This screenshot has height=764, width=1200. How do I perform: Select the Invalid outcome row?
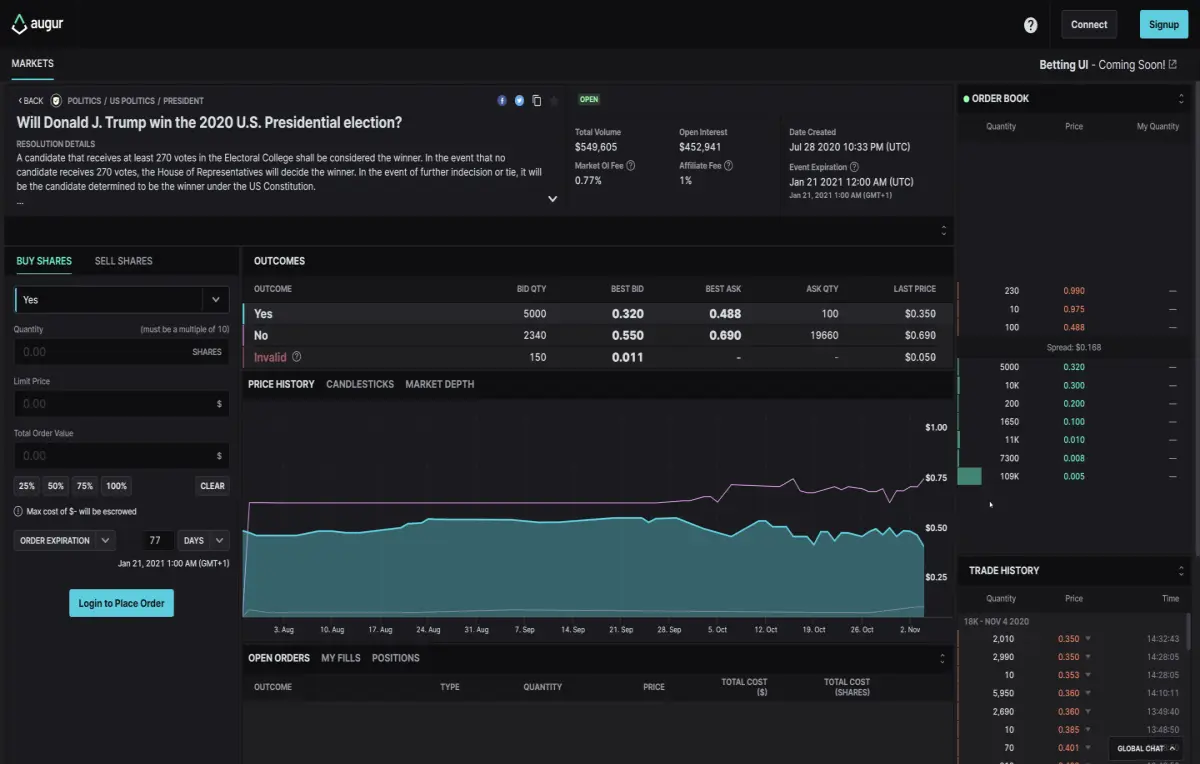click(597, 357)
